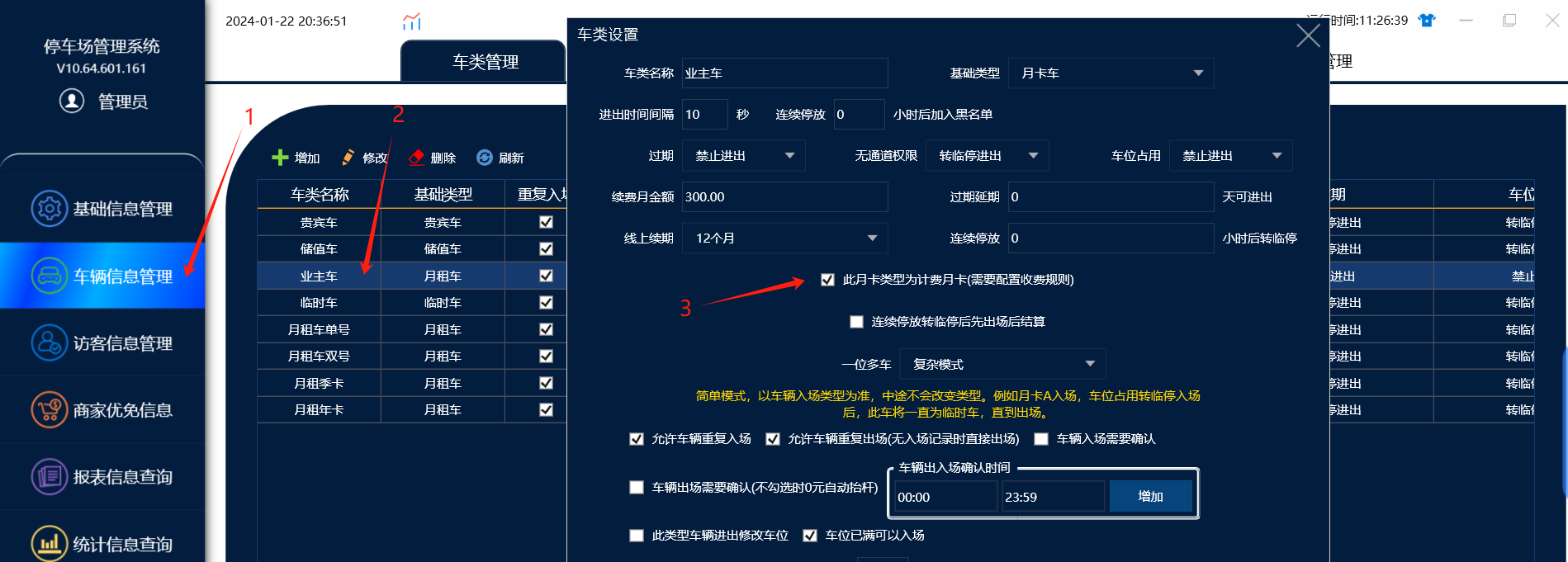Click the 23:59 end time field
Image resolution: width=1568 pixels, height=562 pixels.
(1053, 497)
